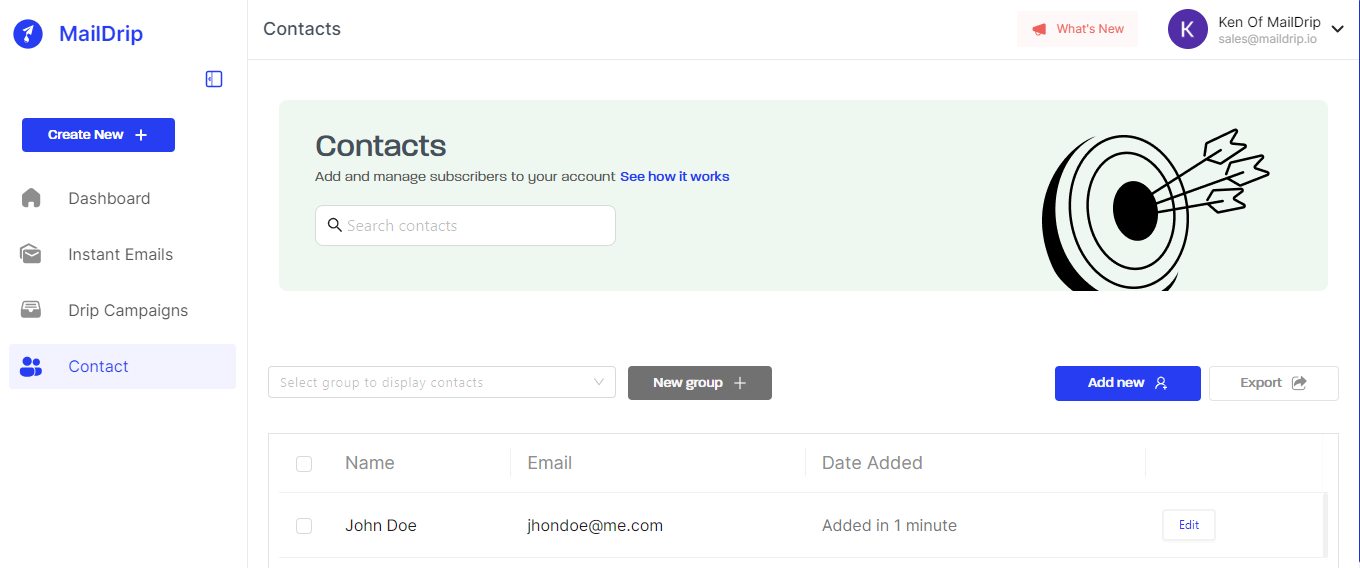Check the select-all checkbox in table header
The image size is (1360, 568).
(304, 464)
